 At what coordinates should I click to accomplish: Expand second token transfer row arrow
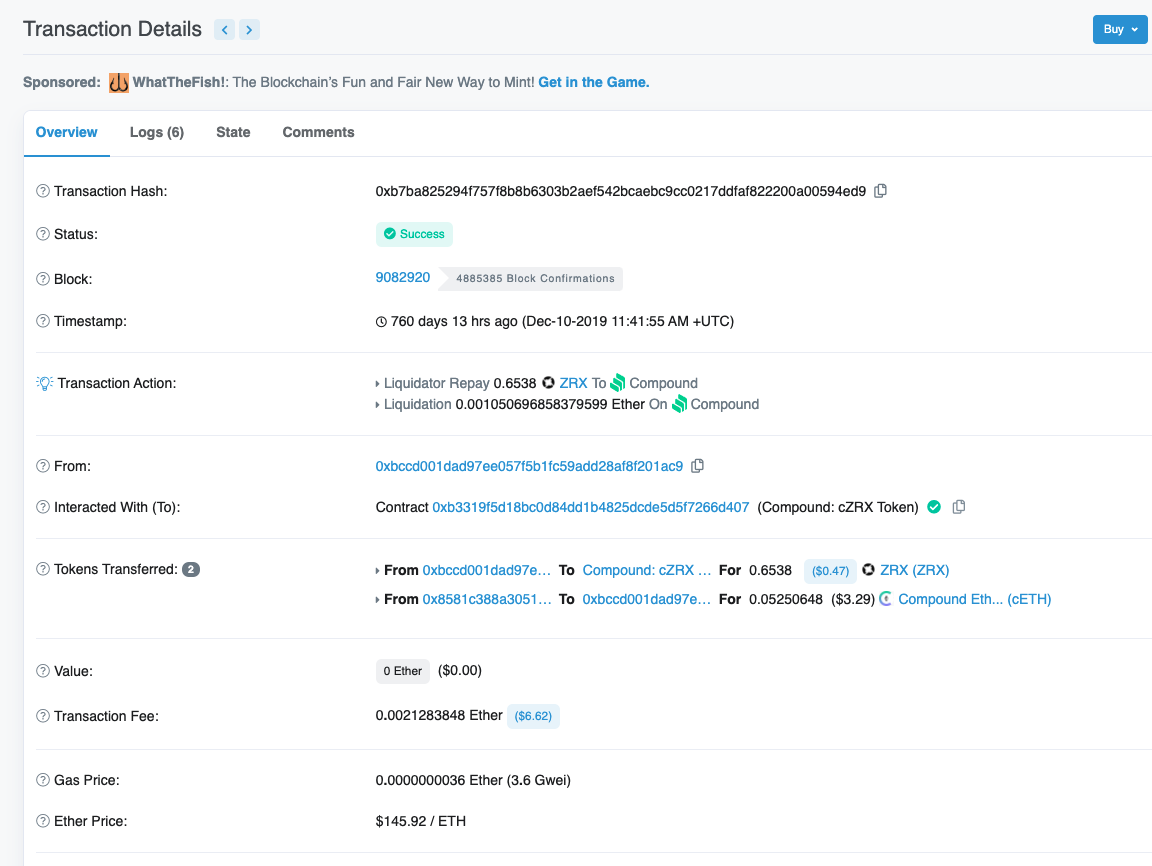(x=378, y=600)
